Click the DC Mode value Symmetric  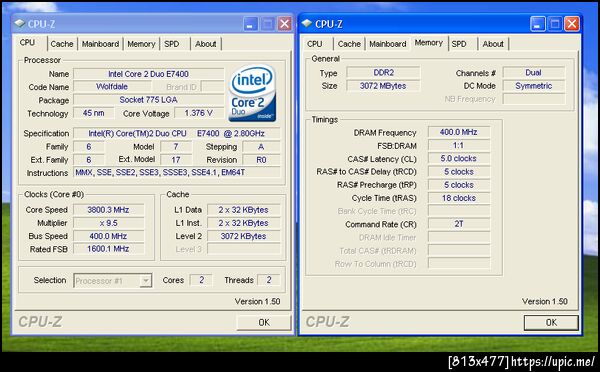click(534, 86)
